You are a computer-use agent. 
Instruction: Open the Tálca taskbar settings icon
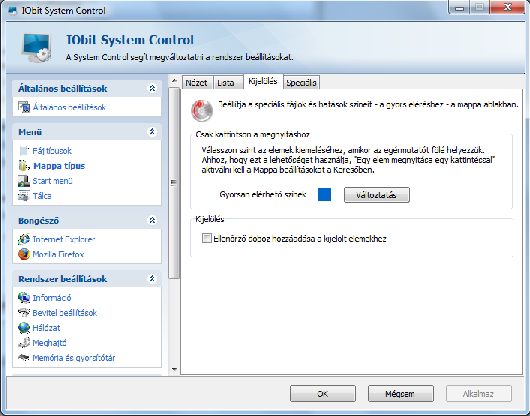[x=24, y=196]
